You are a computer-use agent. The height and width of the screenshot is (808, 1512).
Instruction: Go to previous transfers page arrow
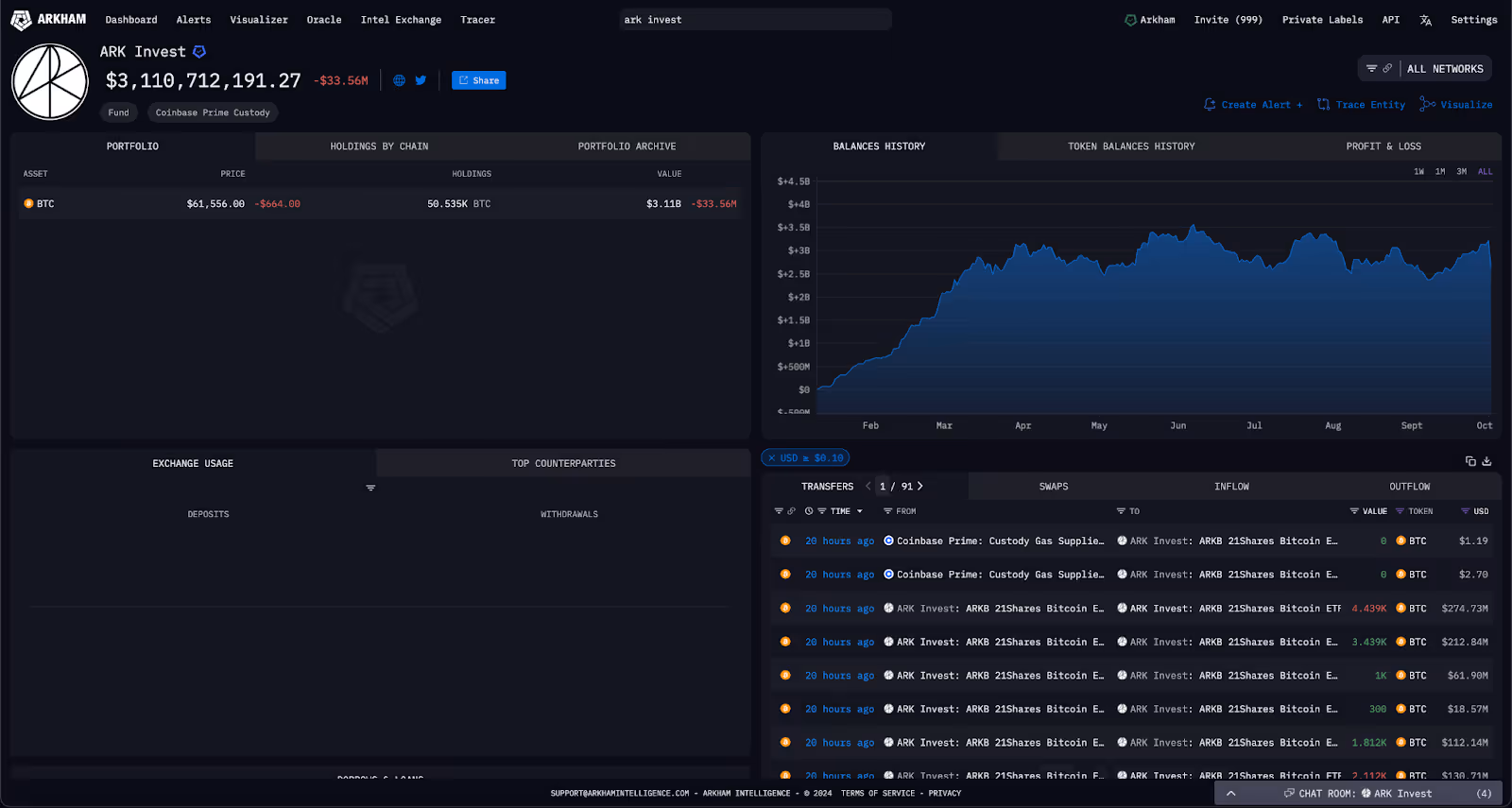(868, 486)
